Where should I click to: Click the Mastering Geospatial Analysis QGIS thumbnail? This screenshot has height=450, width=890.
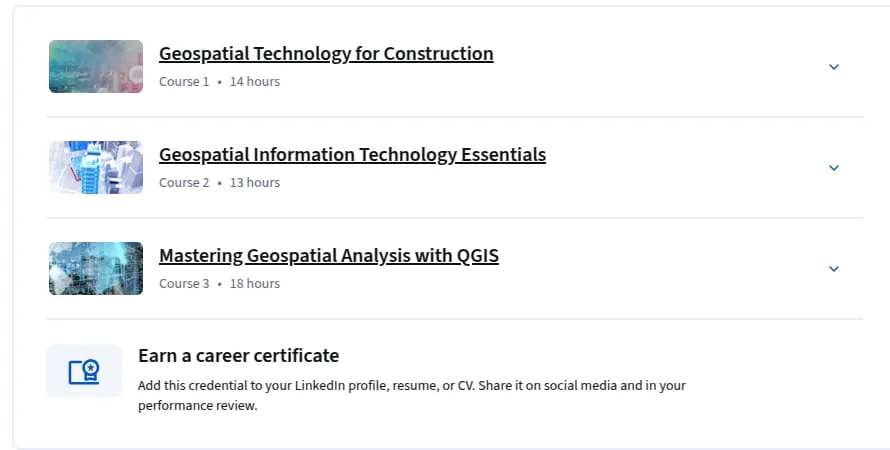[96, 268]
